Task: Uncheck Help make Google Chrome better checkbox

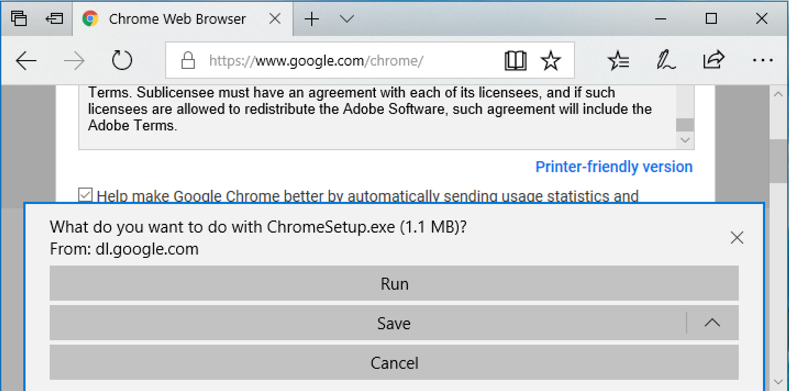Action: [x=85, y=195]
